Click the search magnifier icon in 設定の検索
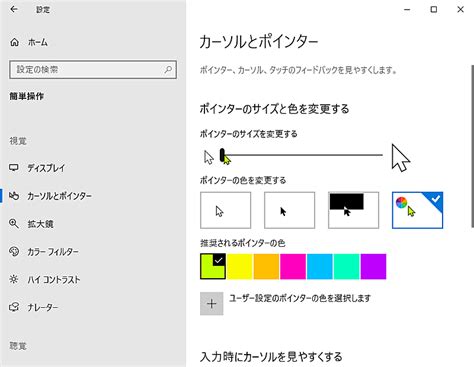The image size is (474, 367). click(x=168, y=69)
